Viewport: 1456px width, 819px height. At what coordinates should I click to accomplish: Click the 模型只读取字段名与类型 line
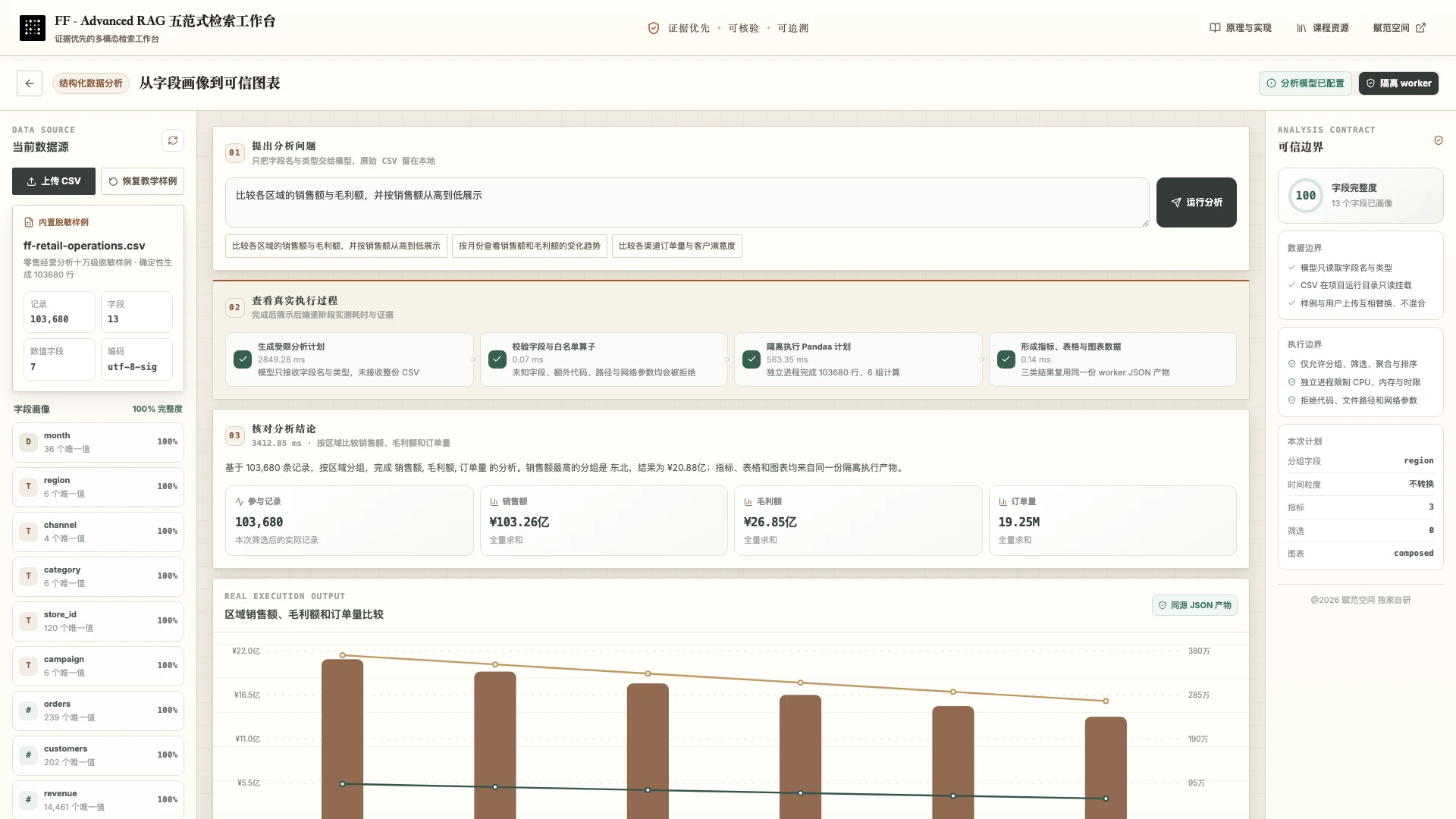(1346, 268)
